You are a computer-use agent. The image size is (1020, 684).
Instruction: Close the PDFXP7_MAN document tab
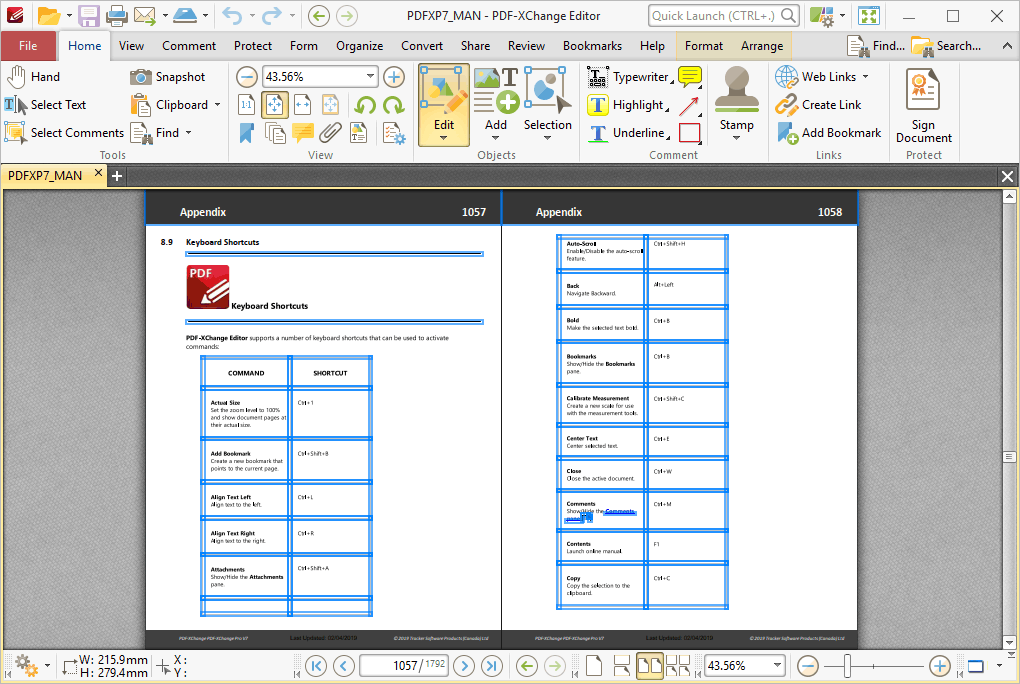pyautogui.click(x=98, y=172)
